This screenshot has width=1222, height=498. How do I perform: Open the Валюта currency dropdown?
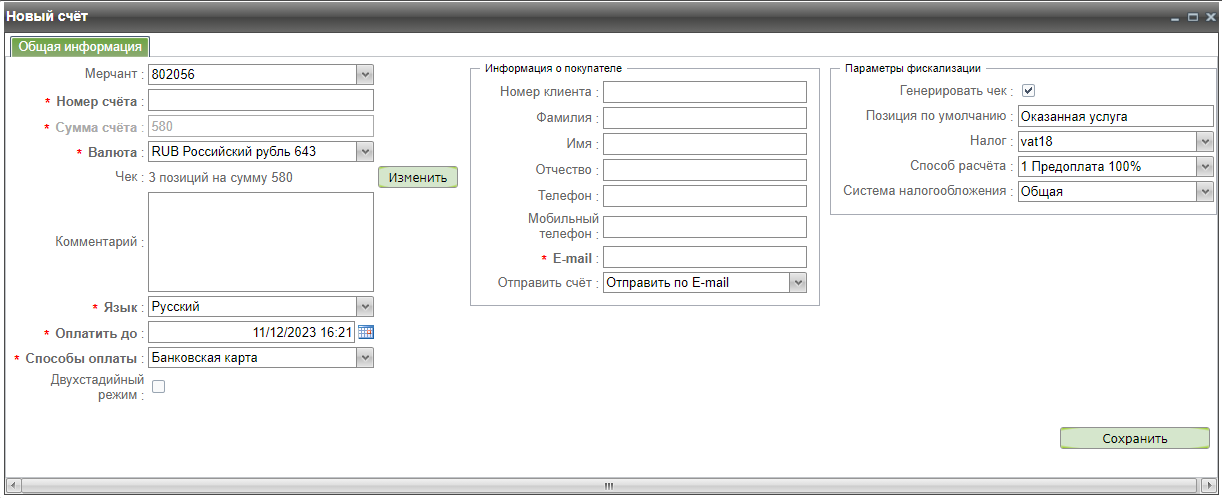pyautogui.click(x=365, y=152)
